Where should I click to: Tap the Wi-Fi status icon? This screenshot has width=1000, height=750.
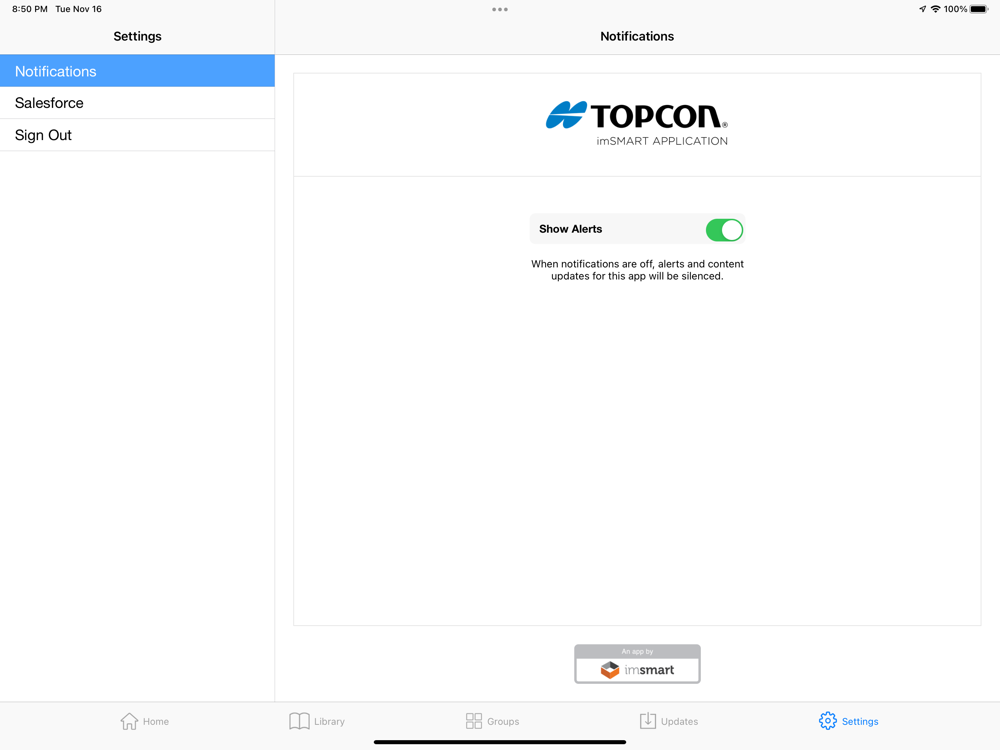click(x=935, y=9)
